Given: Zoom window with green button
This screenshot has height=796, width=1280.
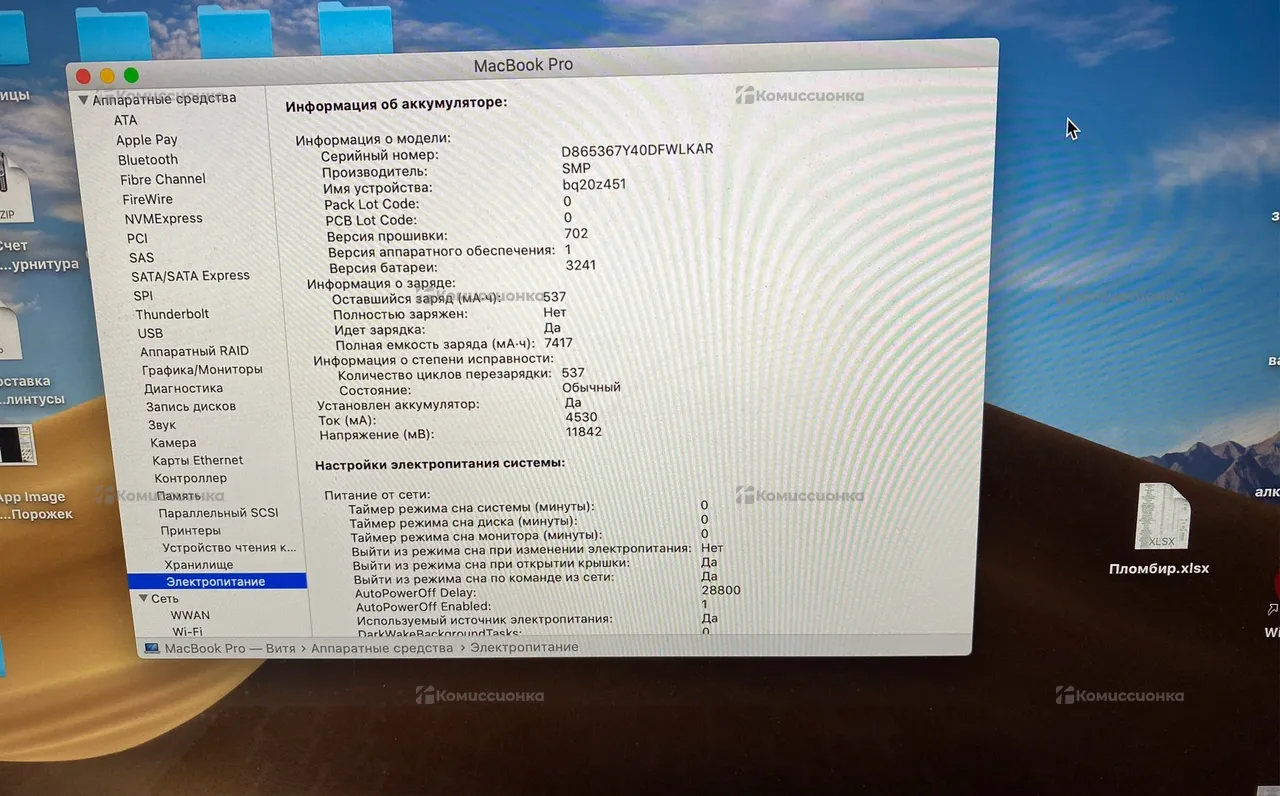Looking at the screenshot, I should [131, 76].
